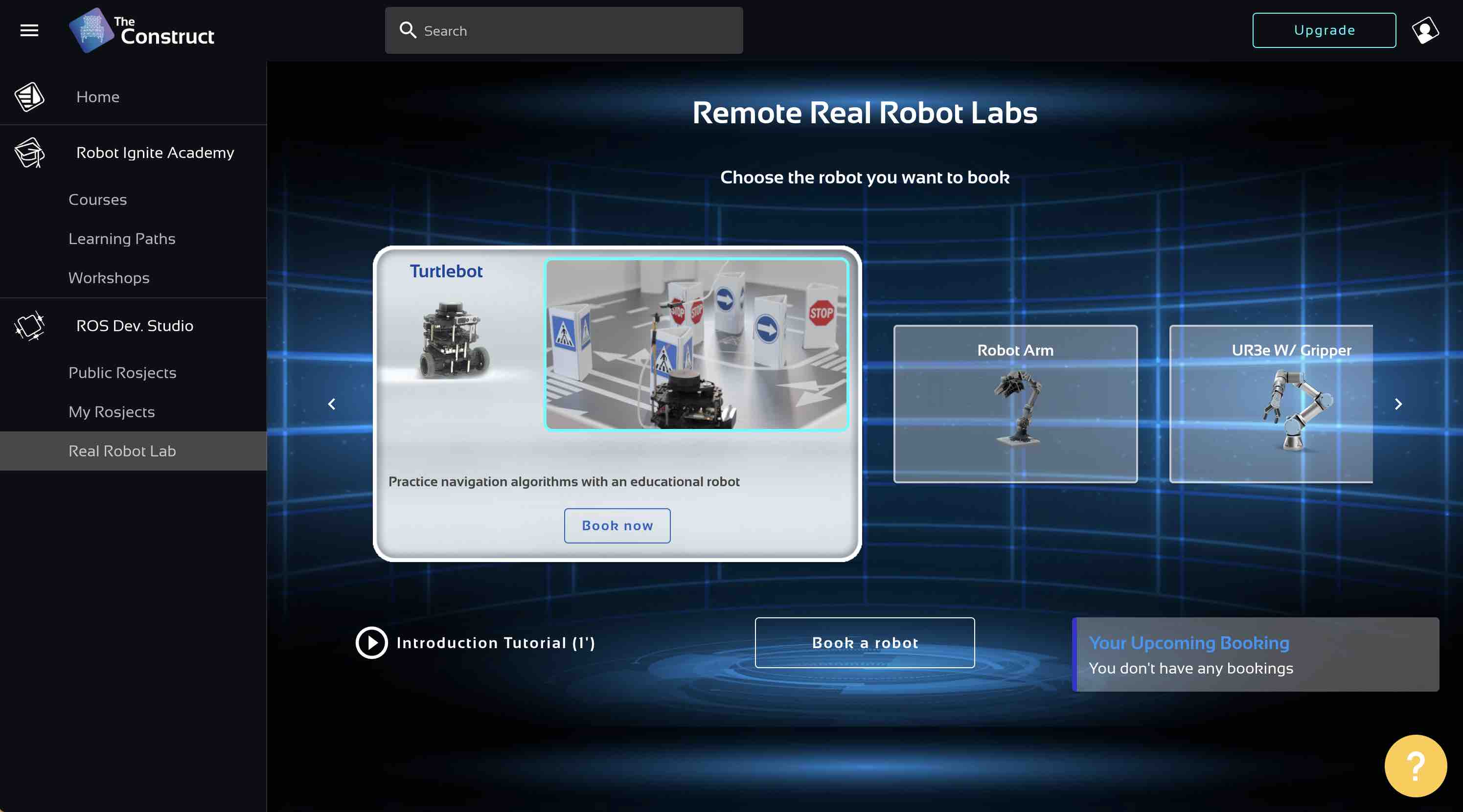Select Real Robot Lab menu item
1463x812 pixels.
pyautogui.click(x=134, y=451)
